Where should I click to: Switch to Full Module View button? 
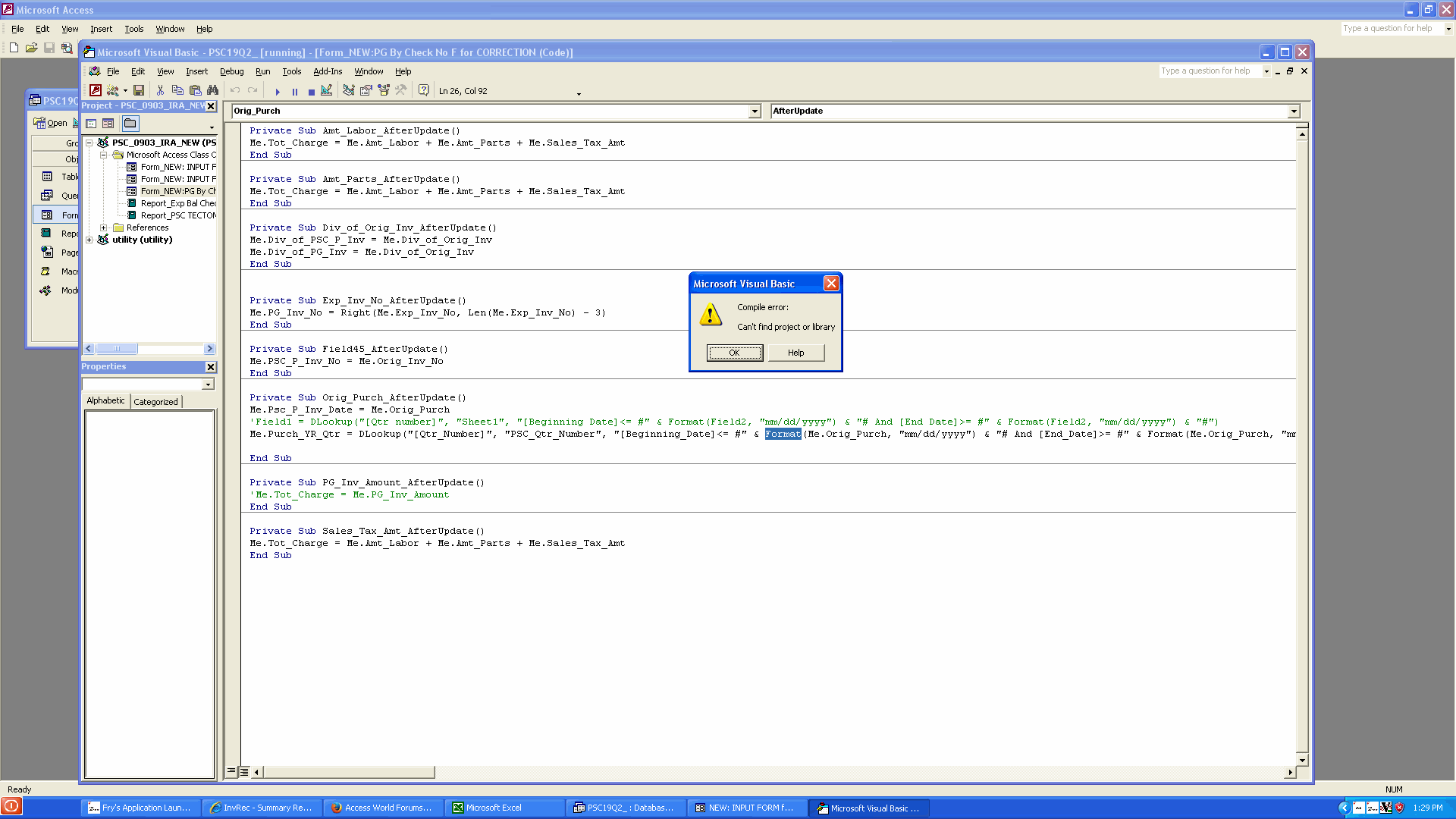244,772
